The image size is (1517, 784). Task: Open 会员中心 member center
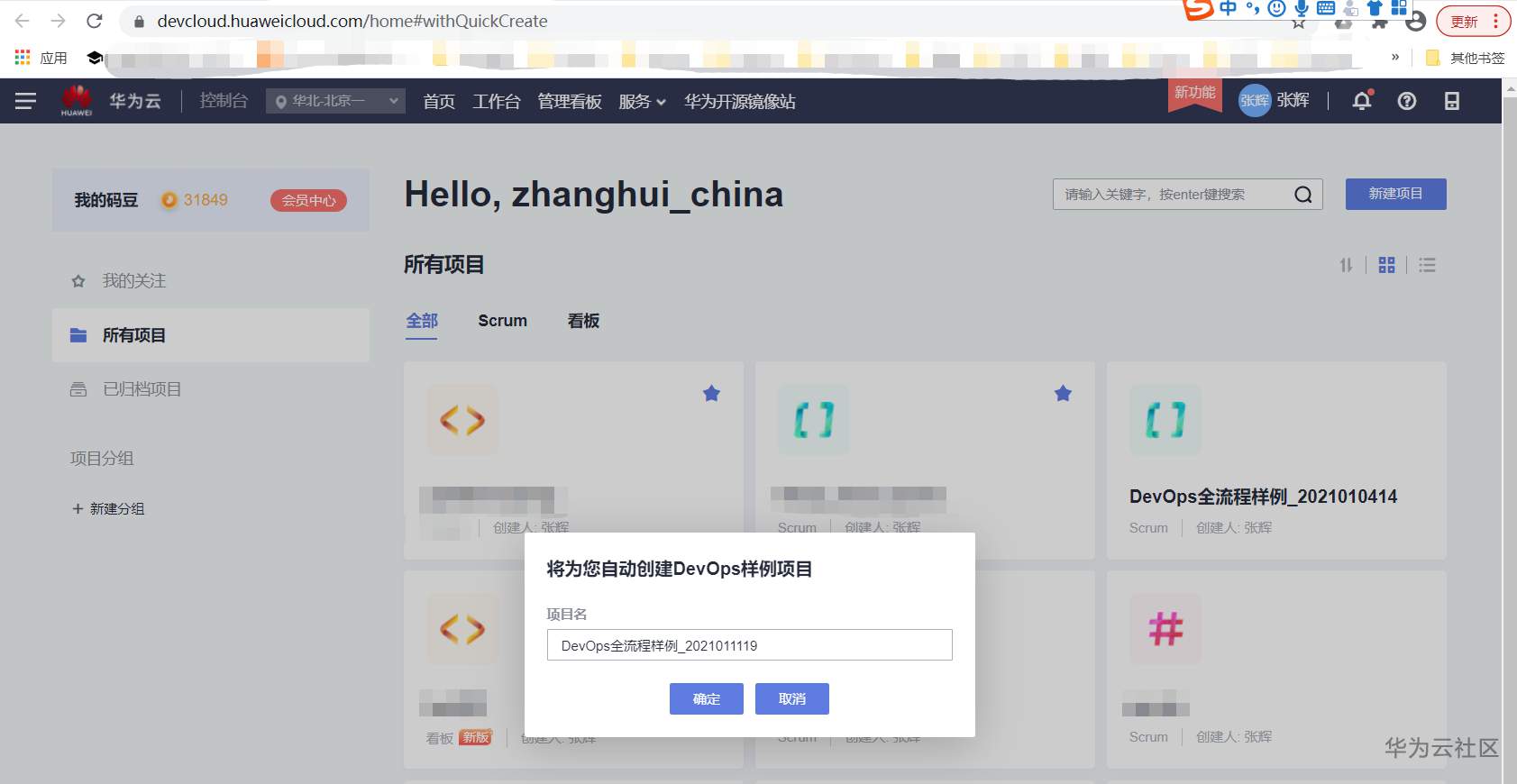[308, 200]
